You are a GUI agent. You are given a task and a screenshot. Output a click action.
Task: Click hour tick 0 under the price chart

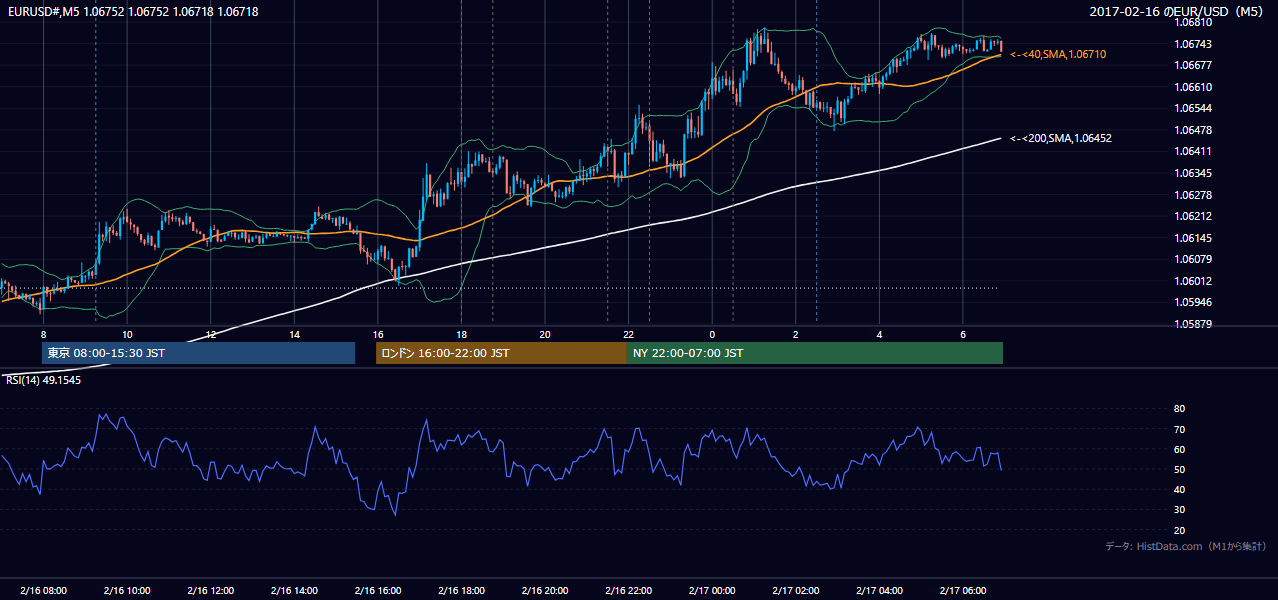pyautogui.click(x=712, y=334)
